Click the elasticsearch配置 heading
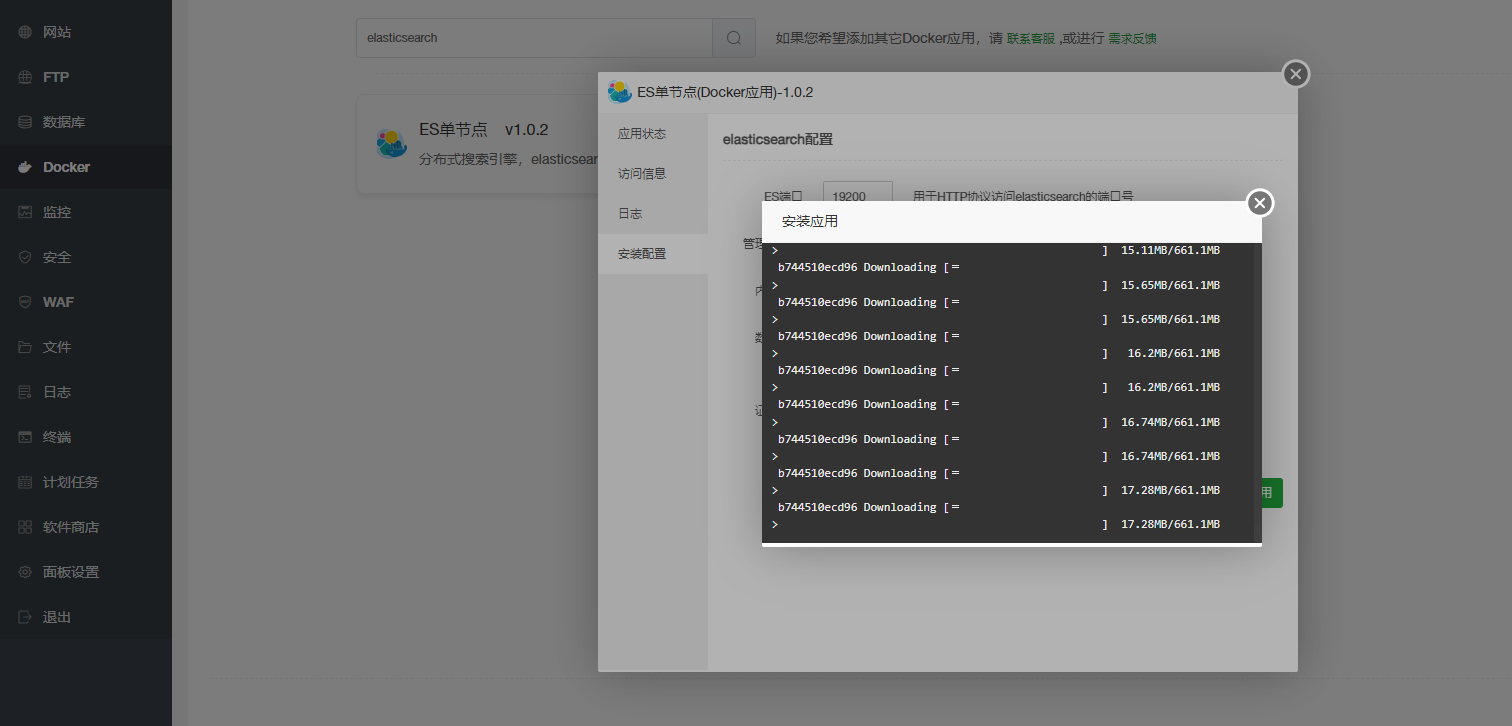Viewport: 1512px width, 726px height. [x=777, y=140]
